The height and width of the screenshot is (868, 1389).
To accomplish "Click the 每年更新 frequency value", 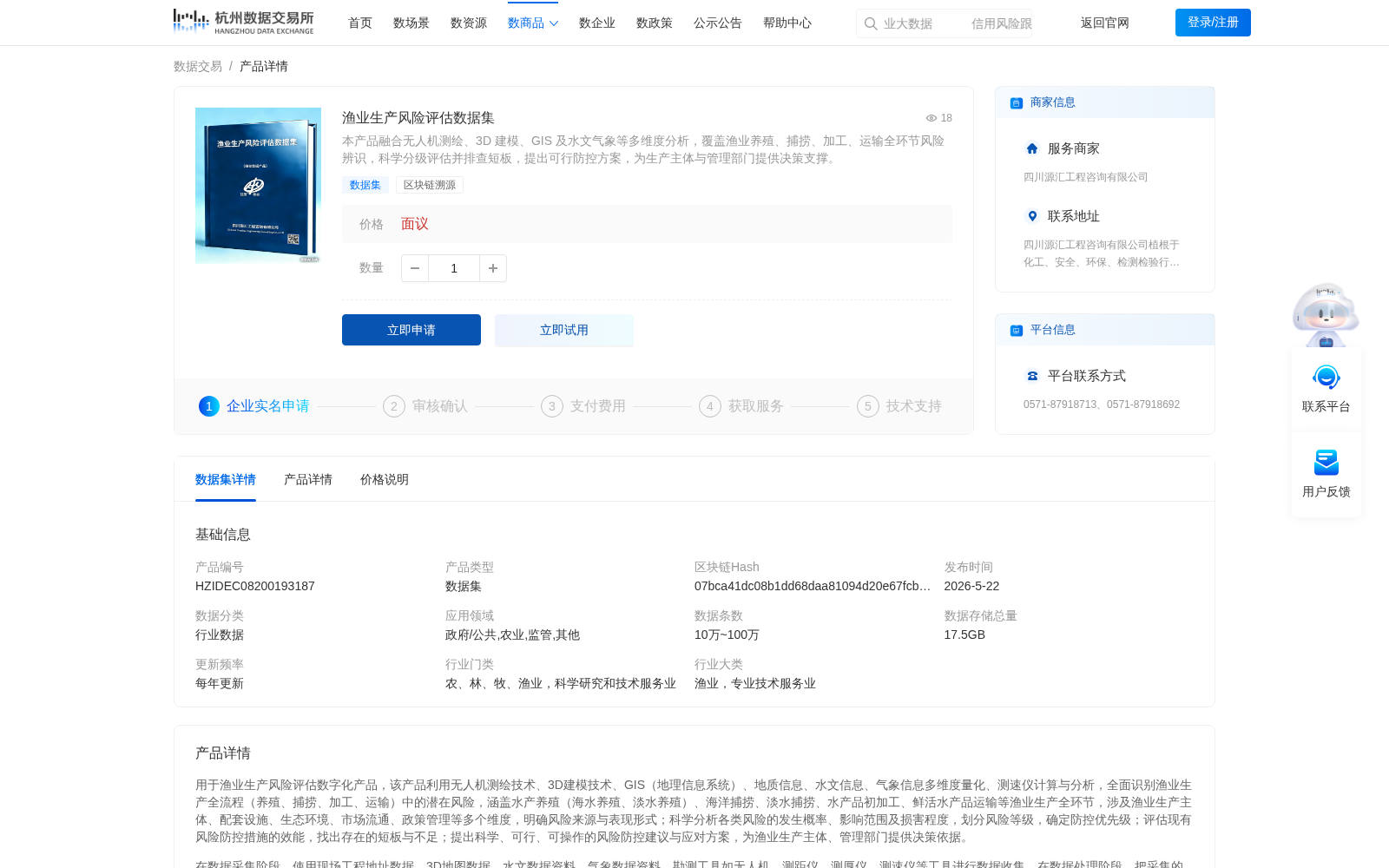I will [x=220, y=683].
